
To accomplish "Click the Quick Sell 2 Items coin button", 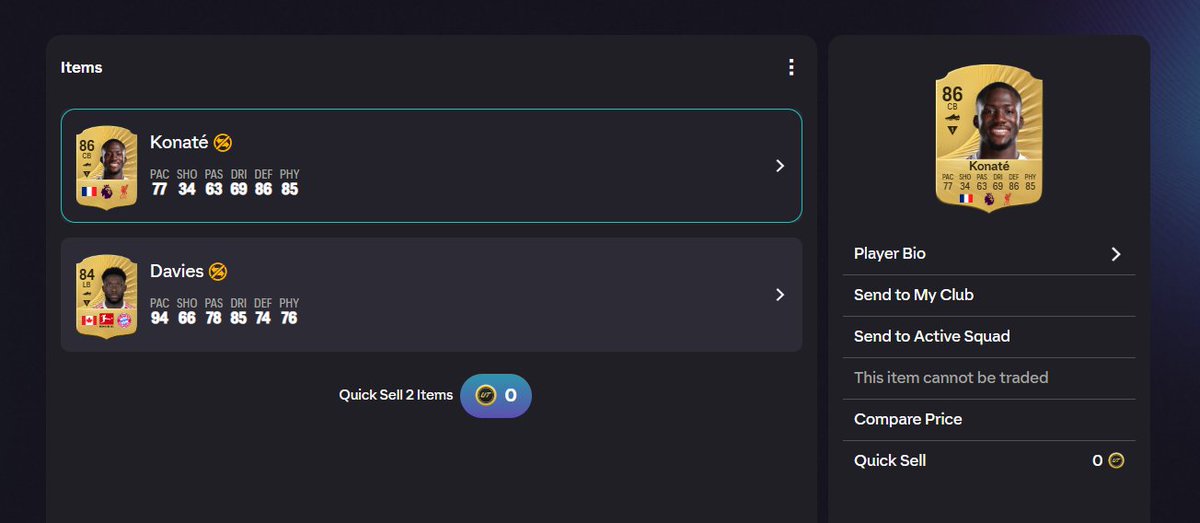I will [x=496, y=395].
